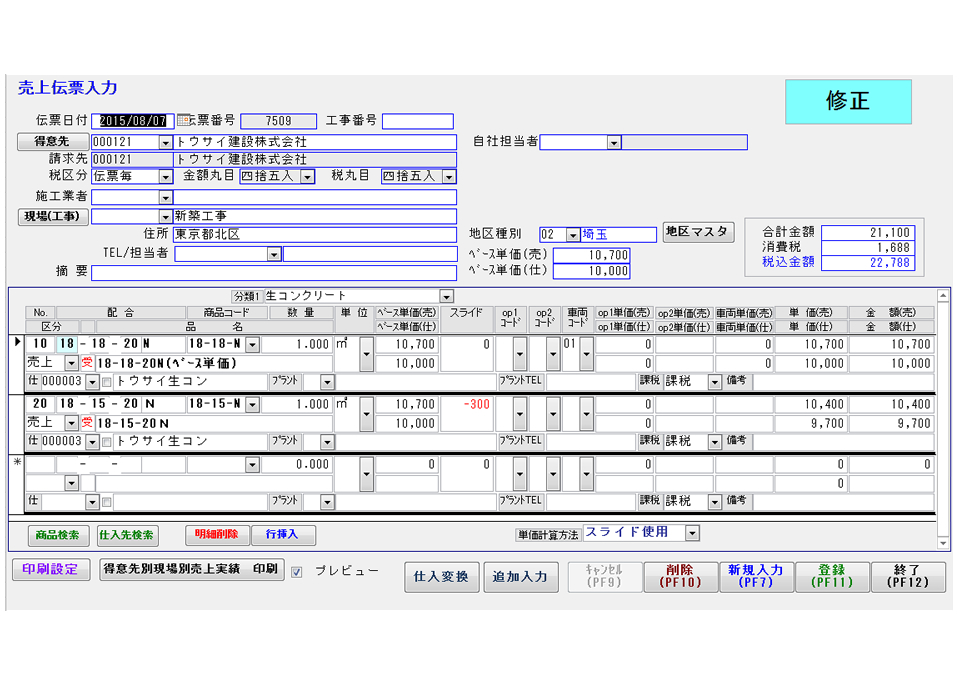Click the new-record asterisk row marker
Viewport: 960px width, 700px height.
tap(17, 464)
